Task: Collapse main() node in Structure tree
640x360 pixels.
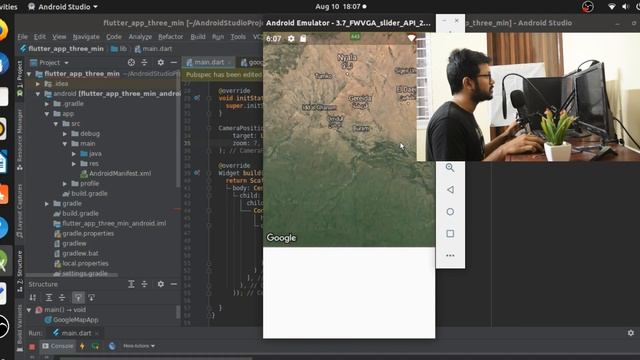Action: point(29,310)
